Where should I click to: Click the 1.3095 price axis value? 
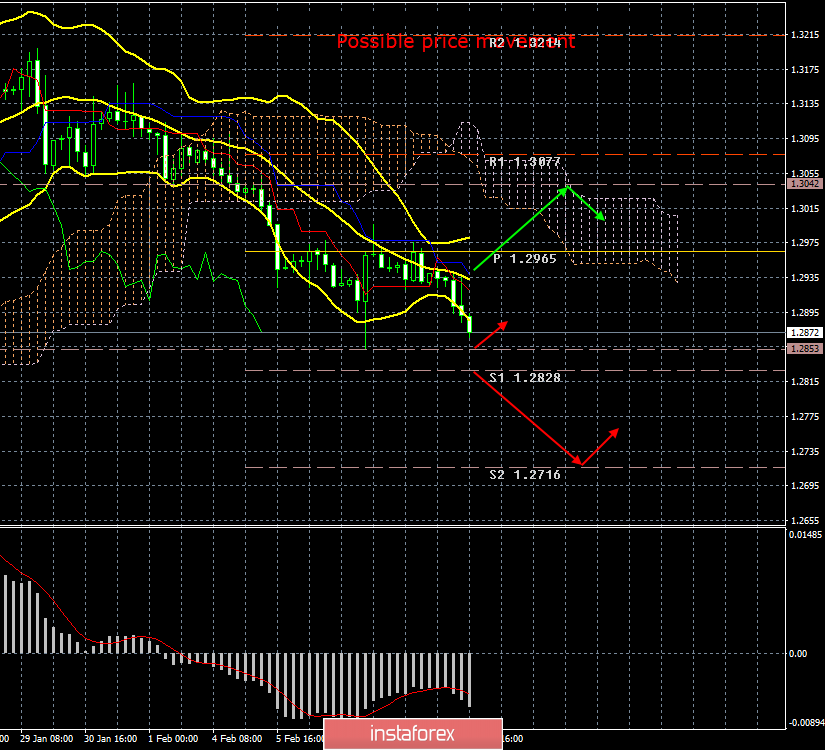pos(805,139)
